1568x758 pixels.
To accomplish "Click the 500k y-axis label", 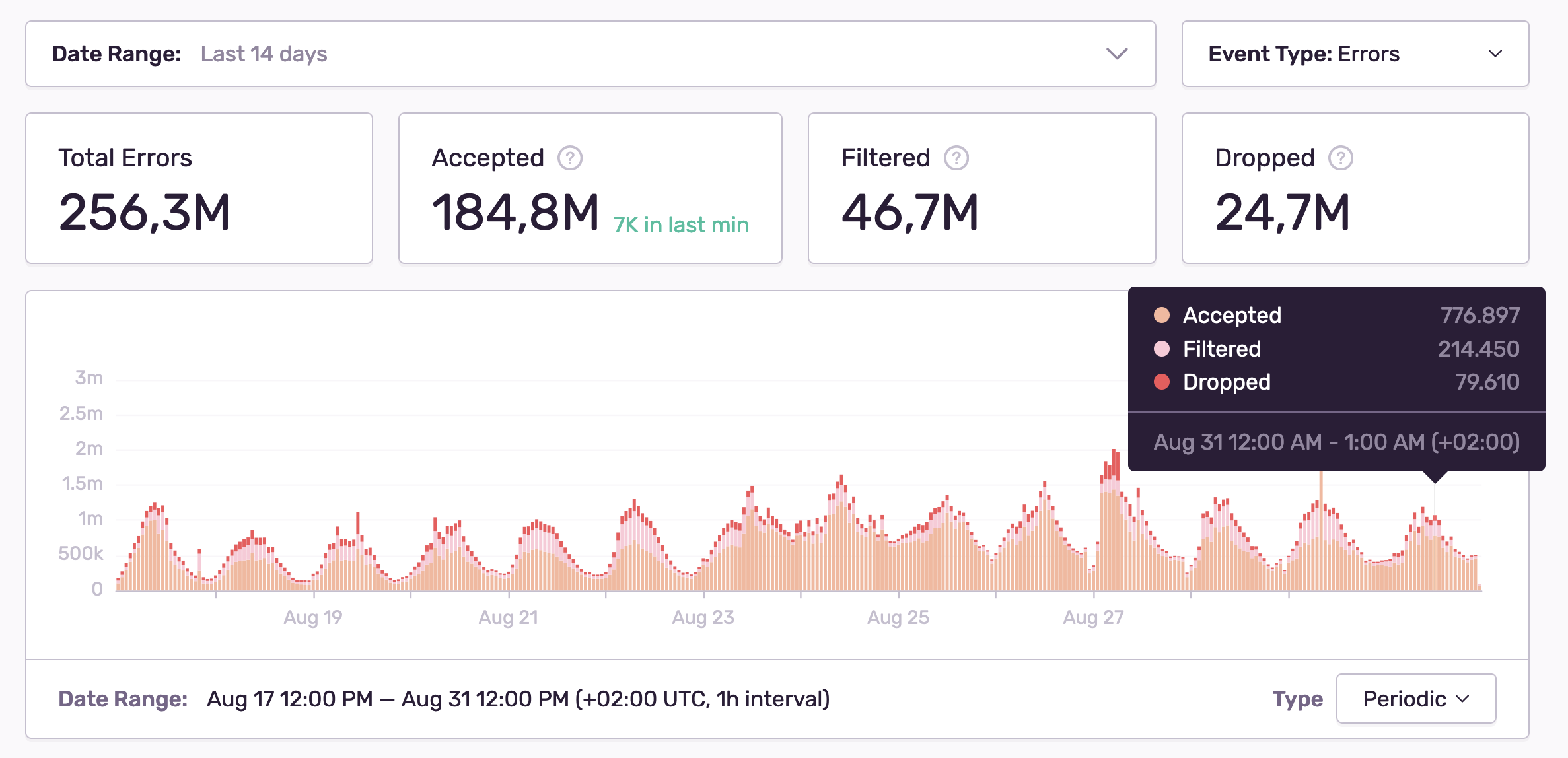I will pos(81,553).
